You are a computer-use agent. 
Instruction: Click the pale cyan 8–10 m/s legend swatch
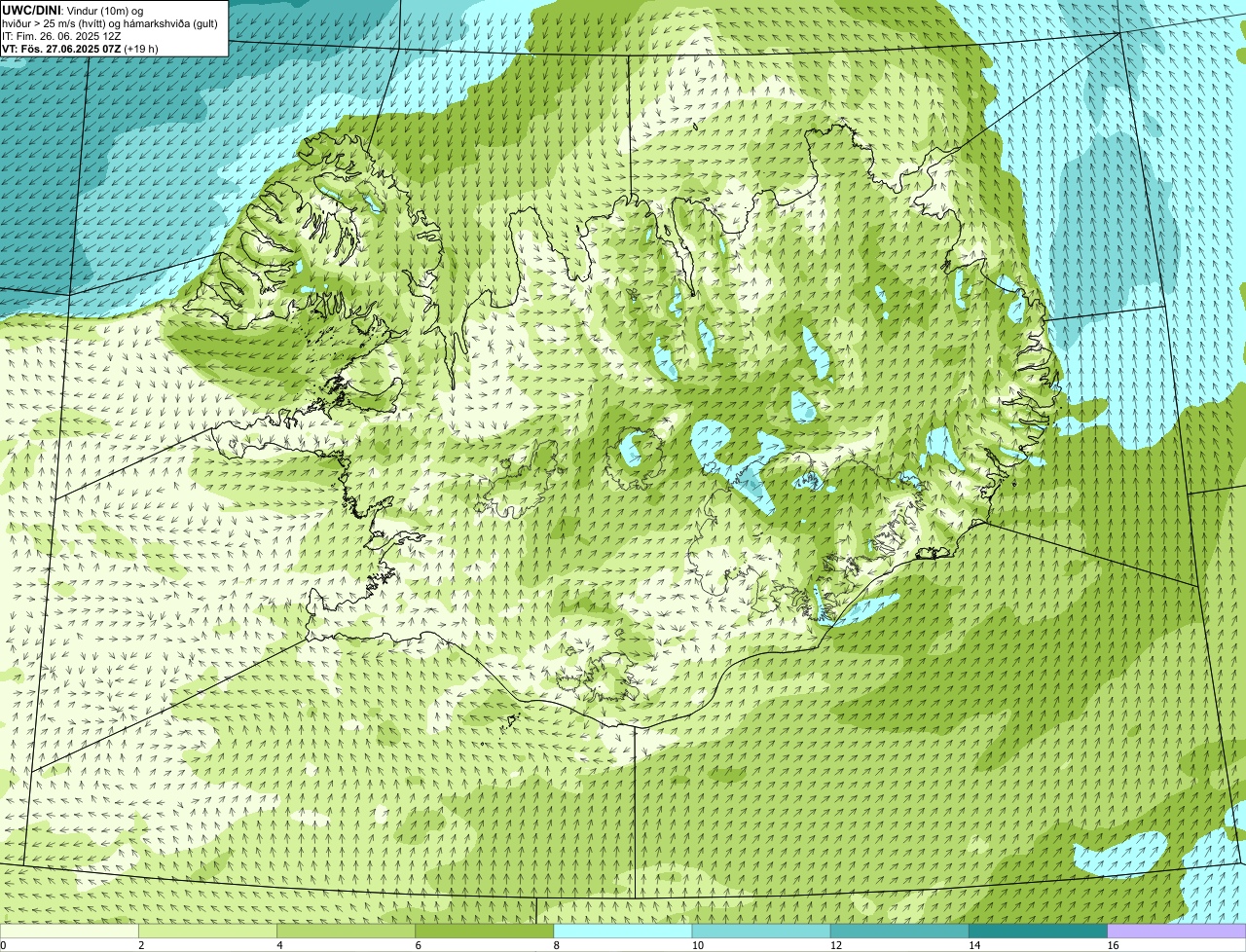click(623, 931)
